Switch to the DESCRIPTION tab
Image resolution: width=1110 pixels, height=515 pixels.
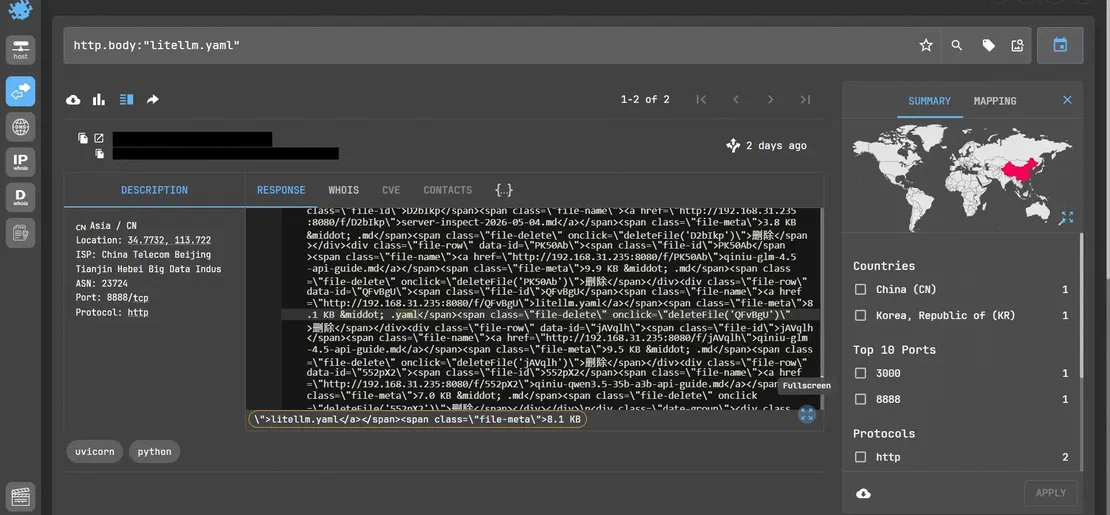[154, 190]
